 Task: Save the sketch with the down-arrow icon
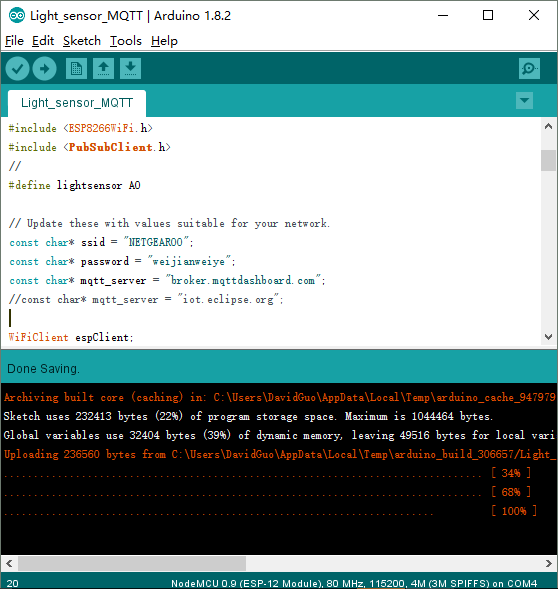tap(130, 68)
